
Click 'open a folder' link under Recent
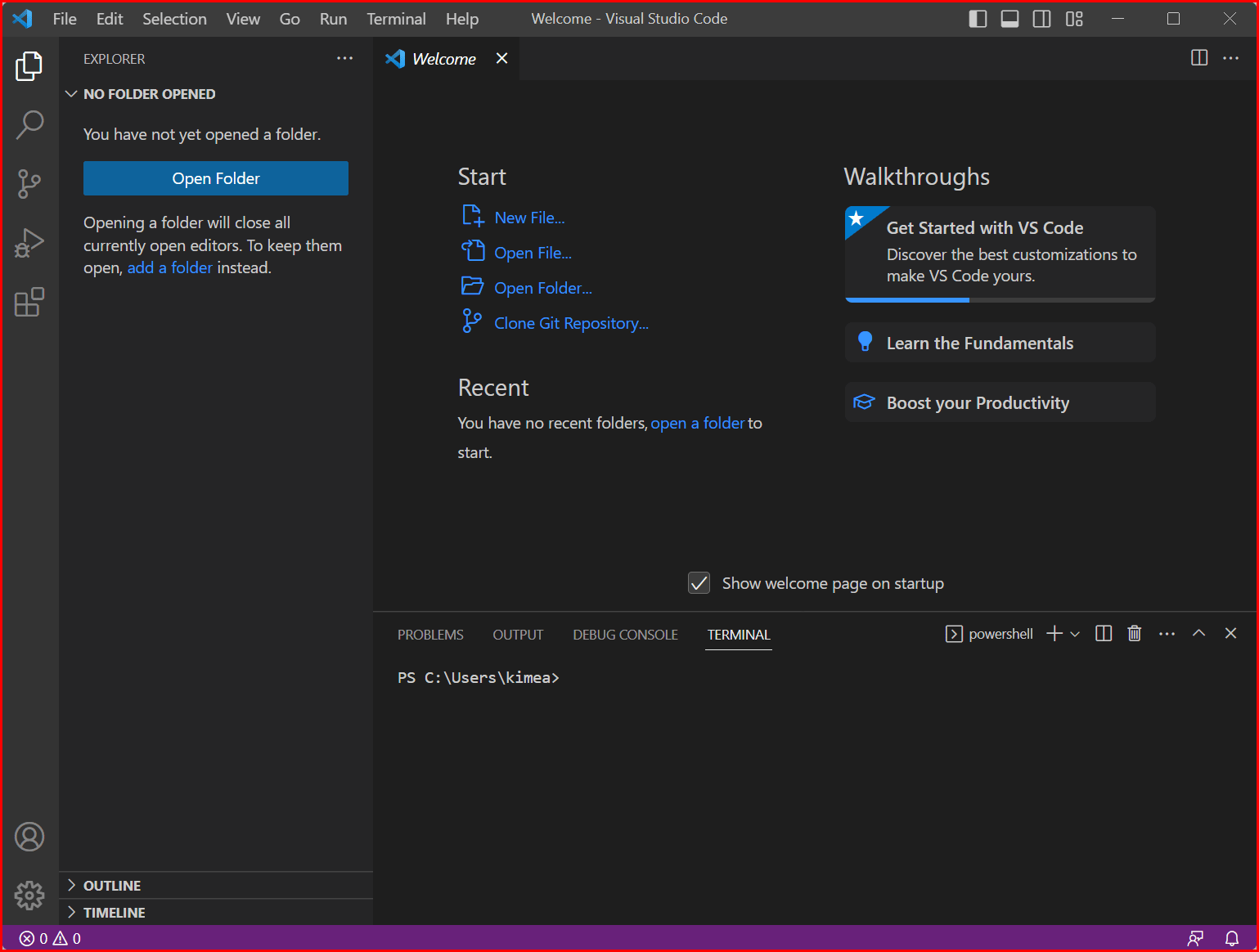[x=698, y=423]
